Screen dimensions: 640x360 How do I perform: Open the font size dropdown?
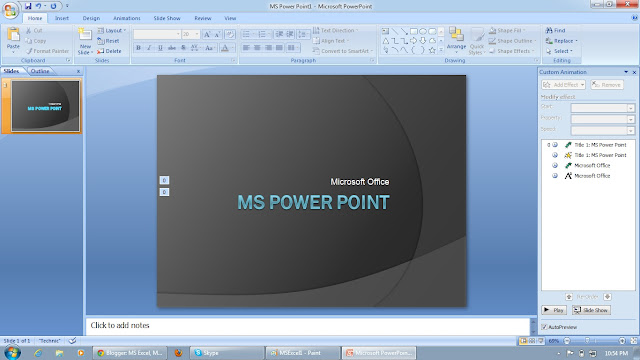[197, 34]
